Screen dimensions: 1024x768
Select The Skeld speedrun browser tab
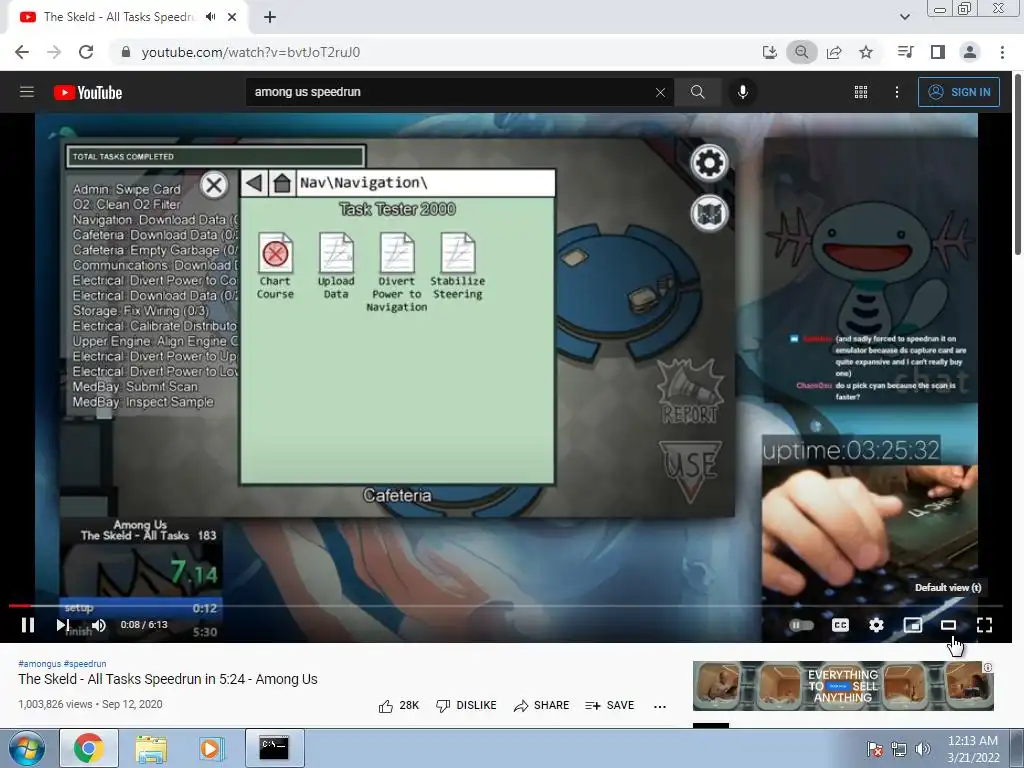pyautogui.click(x=127, y=17)
